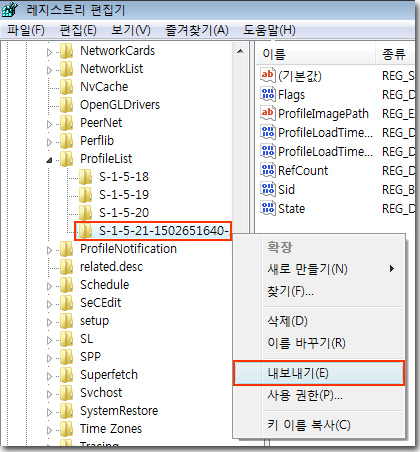The width and height of the screenshot is (420, 452).
Task: Select the RefCount value name
Action: [x=303, y=171]
